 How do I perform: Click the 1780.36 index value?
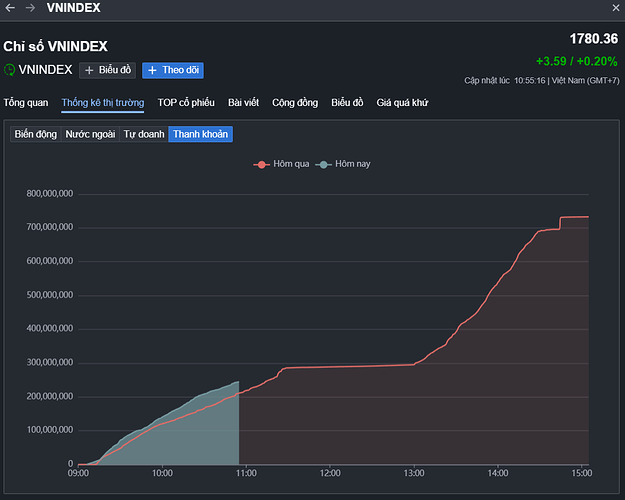[x=594, y=39]
